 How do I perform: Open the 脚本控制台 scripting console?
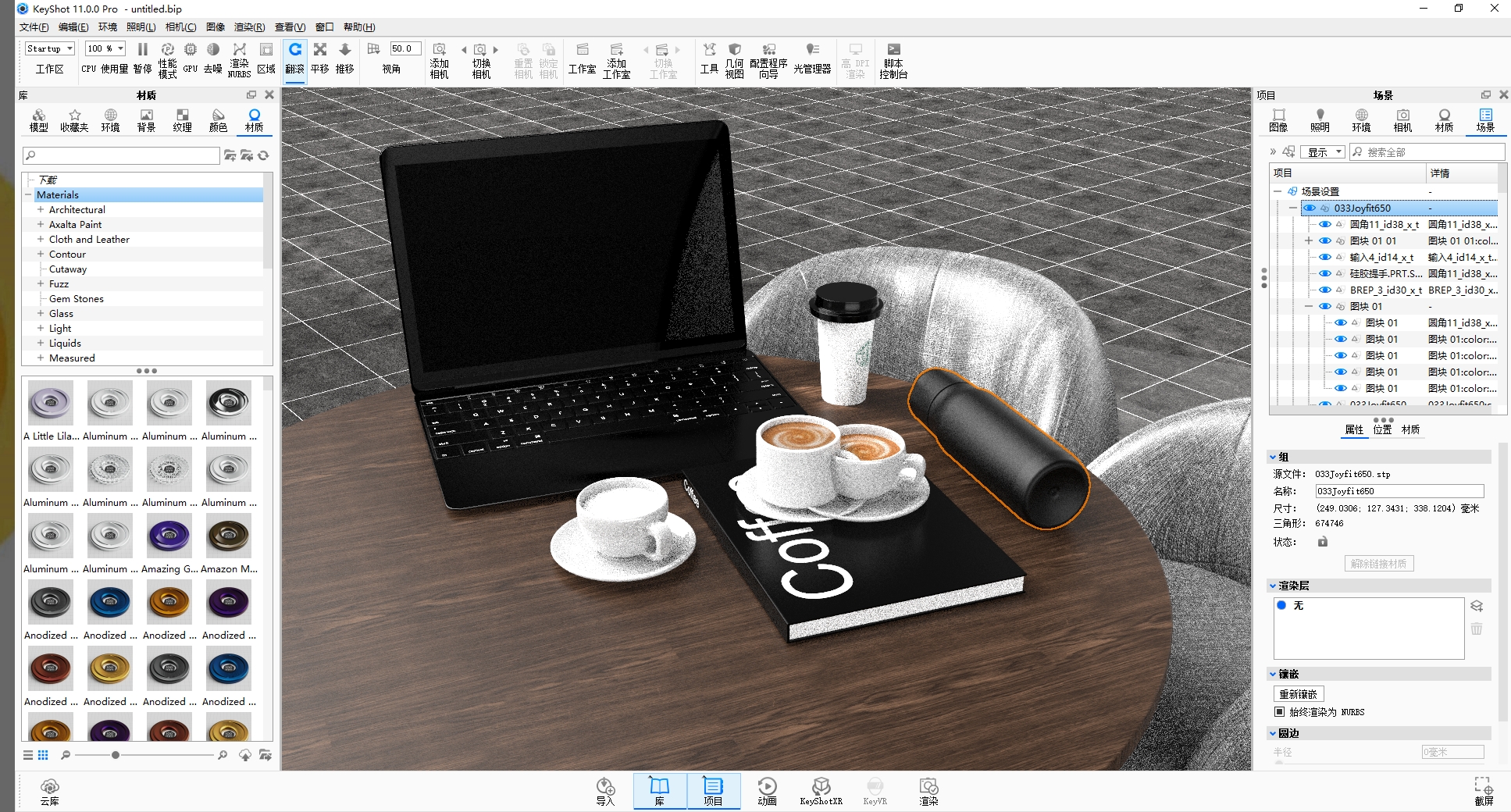click(x=893, y=59)
